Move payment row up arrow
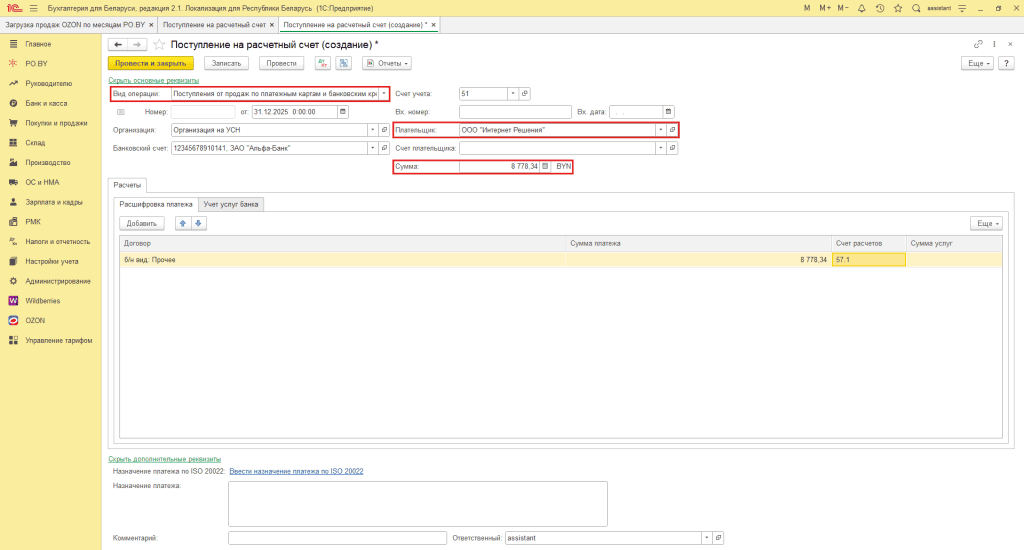This screenshot has height=550, width=1024. (x=183, y=223)
